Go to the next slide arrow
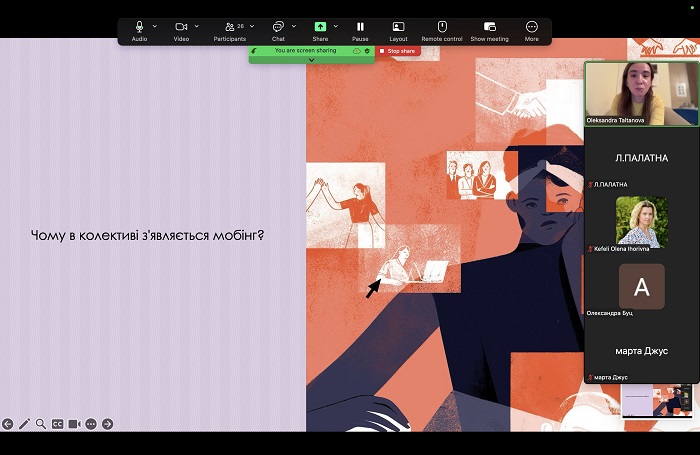Image resolution: width=700 pixels, height=455 pixels. [x=107, y=424]
